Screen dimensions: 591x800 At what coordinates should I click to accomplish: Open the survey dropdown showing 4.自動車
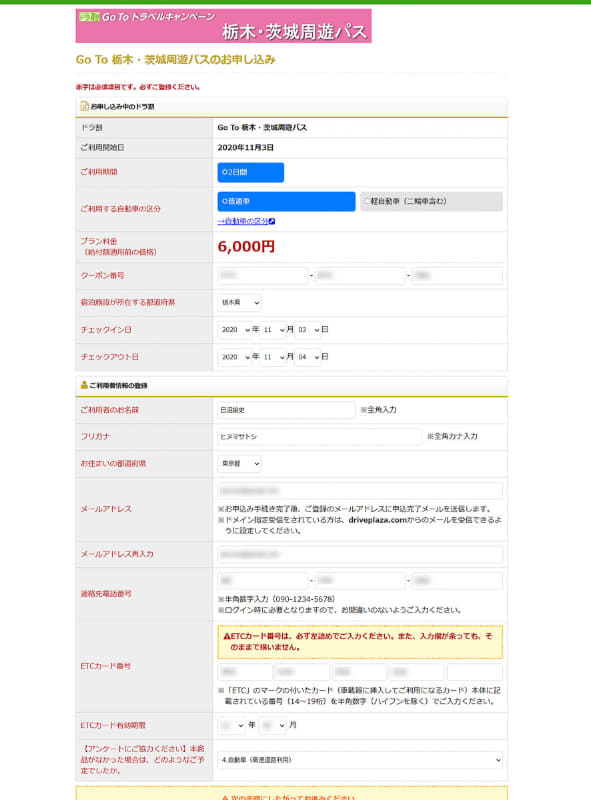[360, 760]
